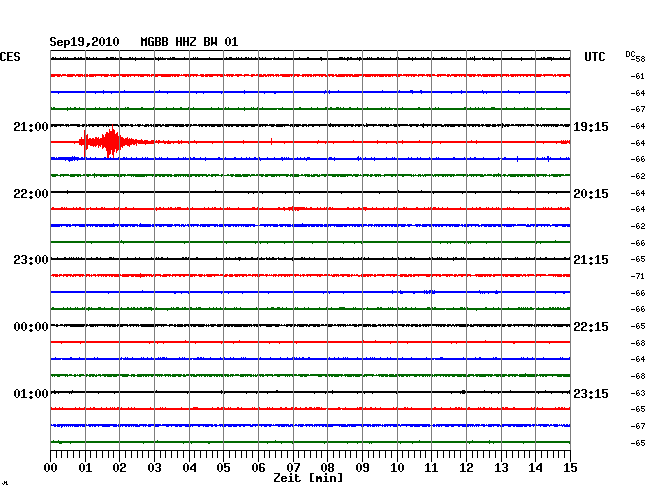Click the date label Sep19,2010
The height and width of the screenshot is (494, 650).
point(84,42)
